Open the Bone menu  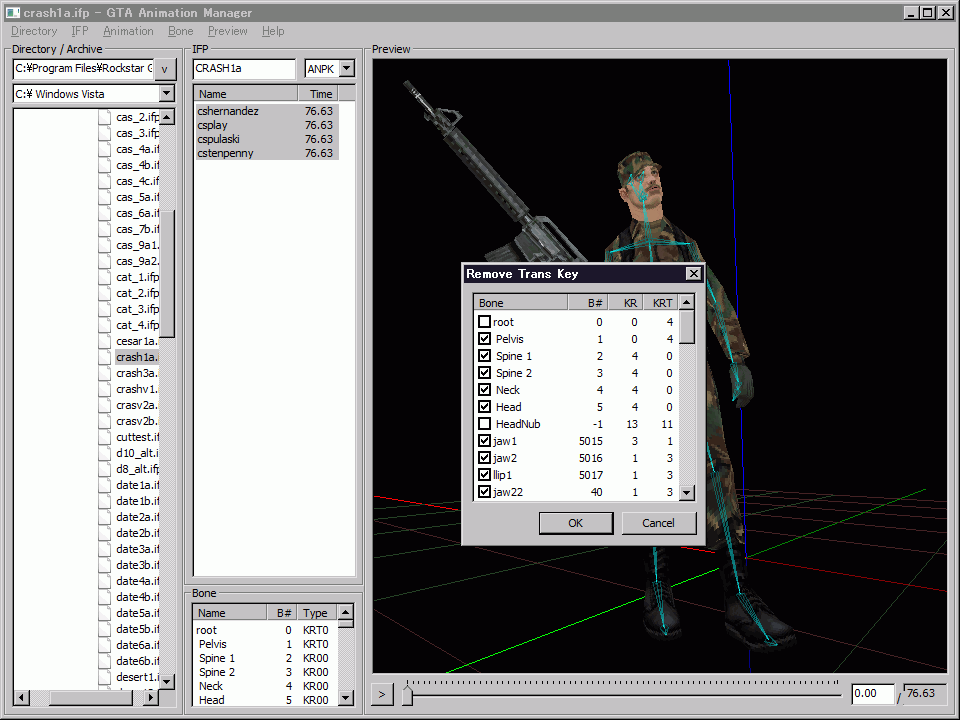(x=181, y=31)
